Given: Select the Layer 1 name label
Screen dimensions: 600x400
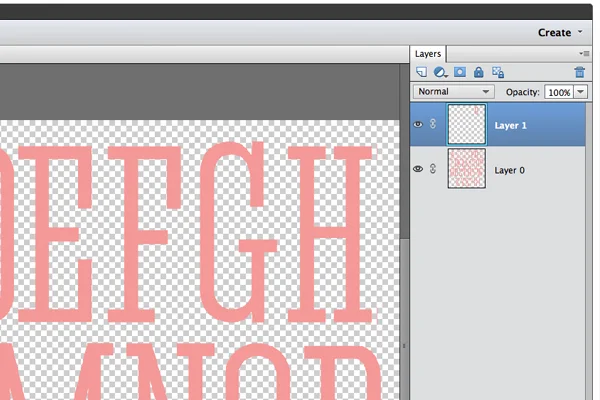Looking at the screenshot, I should pos(510,126).
